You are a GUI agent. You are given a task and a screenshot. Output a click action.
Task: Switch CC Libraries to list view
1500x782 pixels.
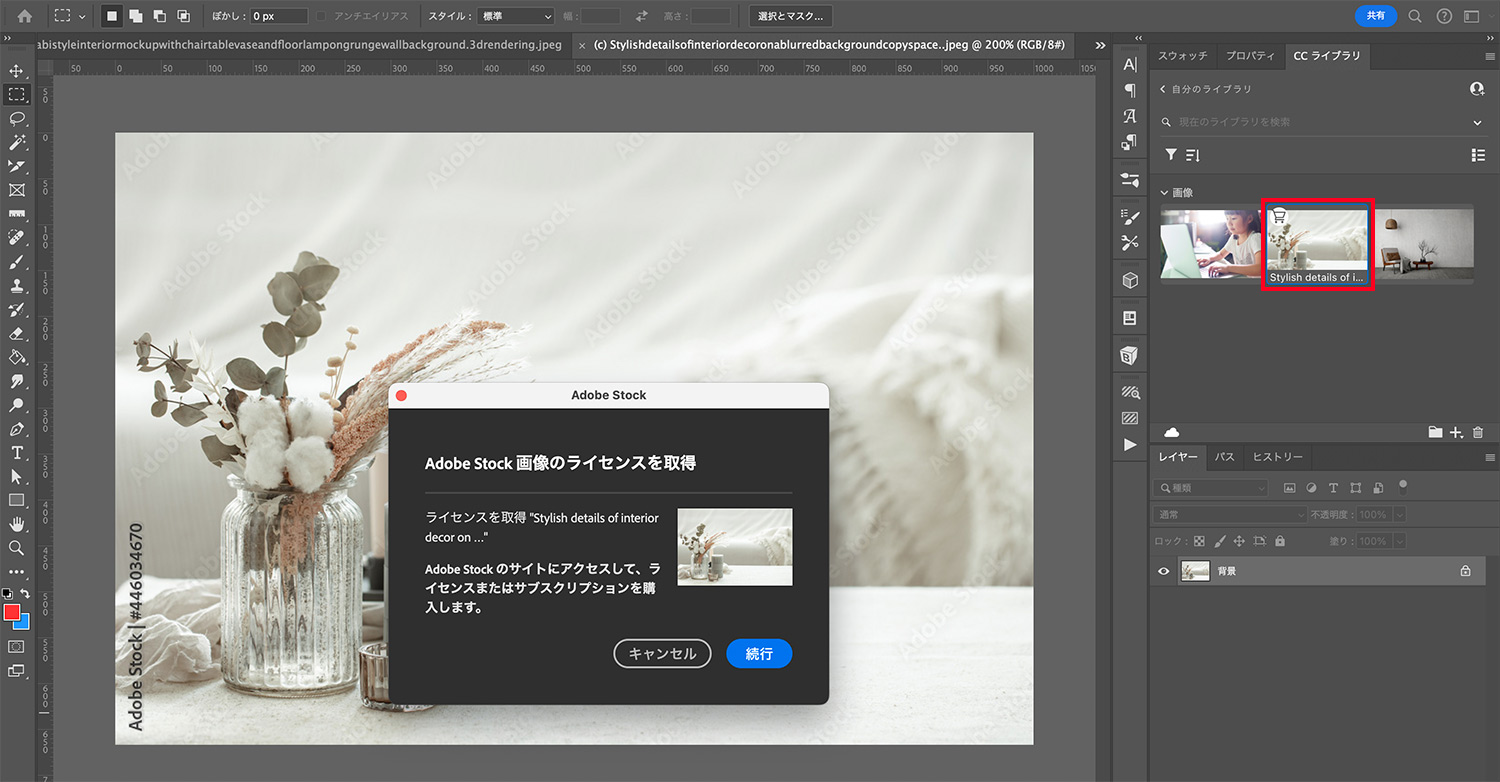1478,155
